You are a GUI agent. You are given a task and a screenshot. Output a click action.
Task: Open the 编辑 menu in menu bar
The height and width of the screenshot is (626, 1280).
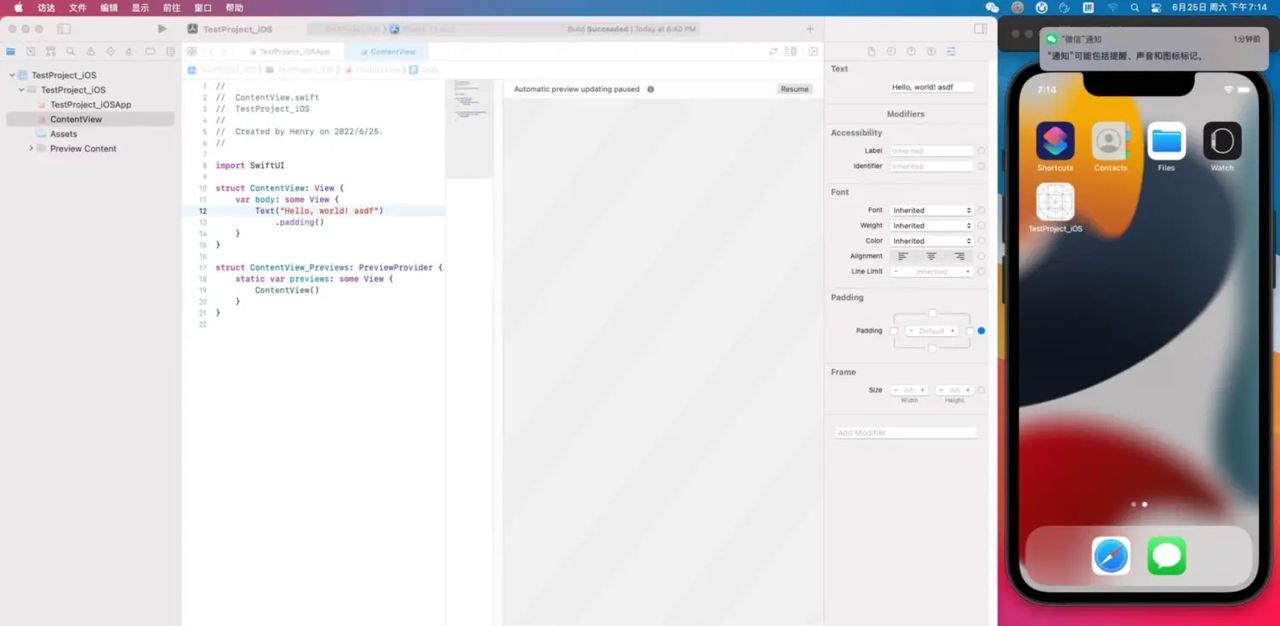[x=109, y=7]
